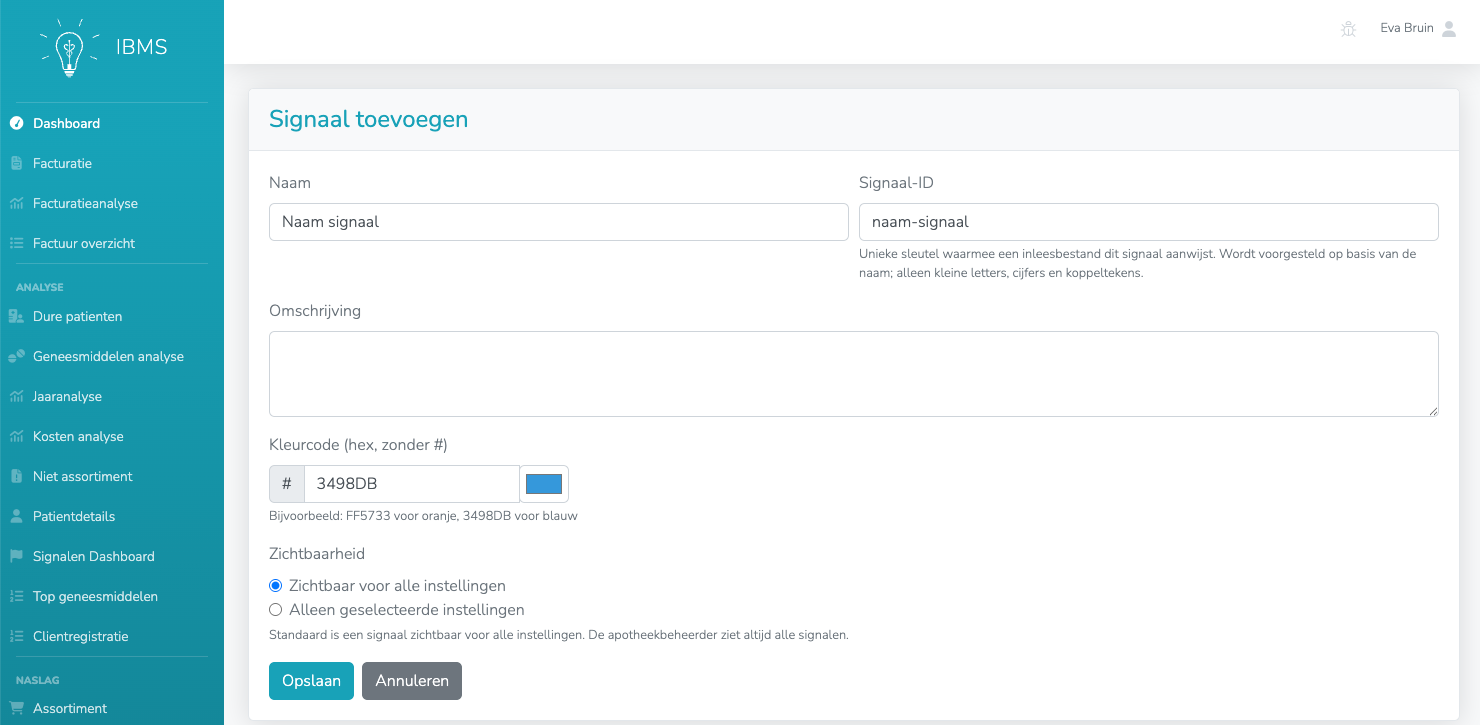Viewport: 1480px width, 725px height.
Task: Click the Dashboard speedometer icon
Action: pos(16,124)
